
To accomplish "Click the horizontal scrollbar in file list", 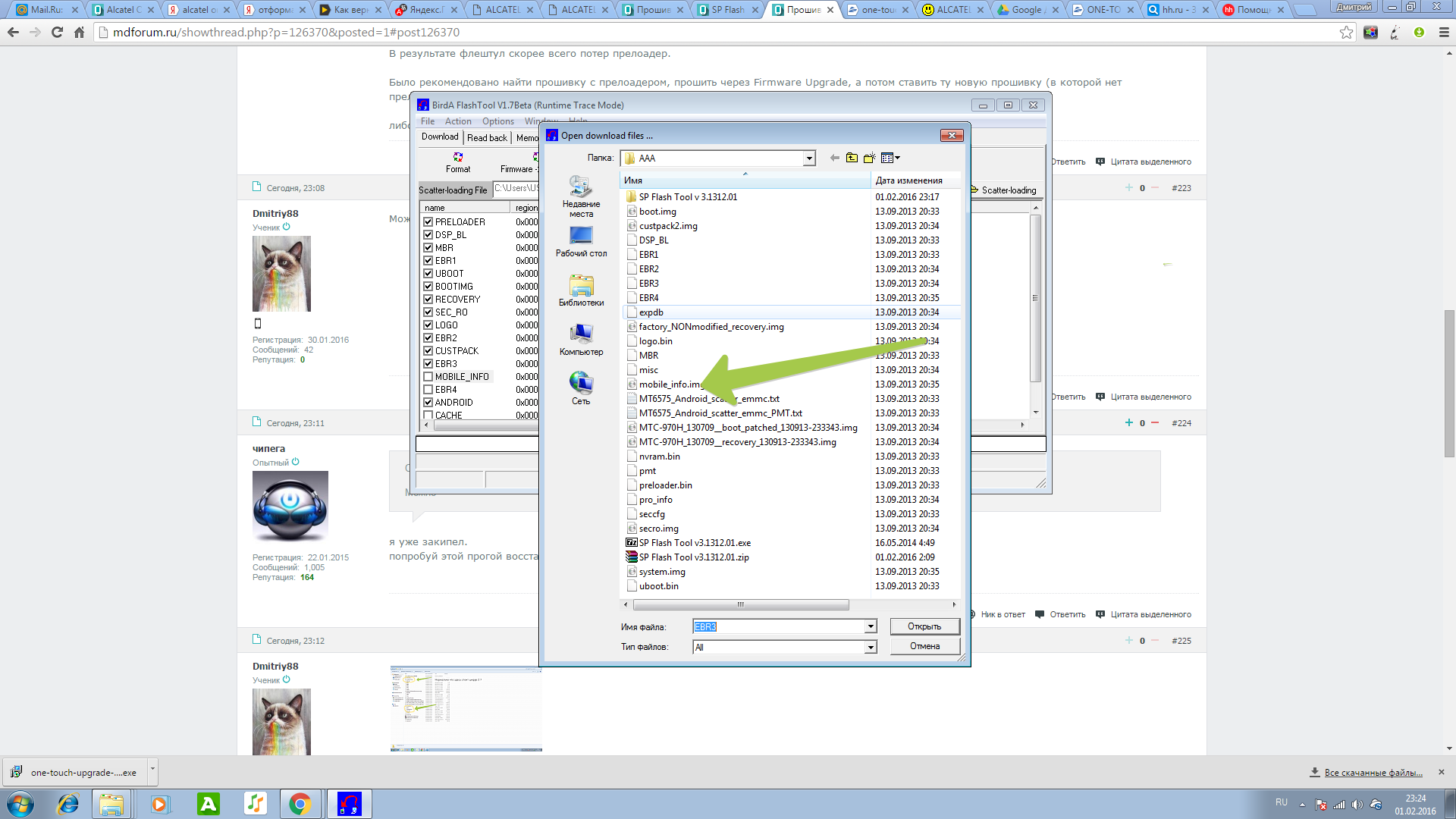I will [x=740, y=605].
